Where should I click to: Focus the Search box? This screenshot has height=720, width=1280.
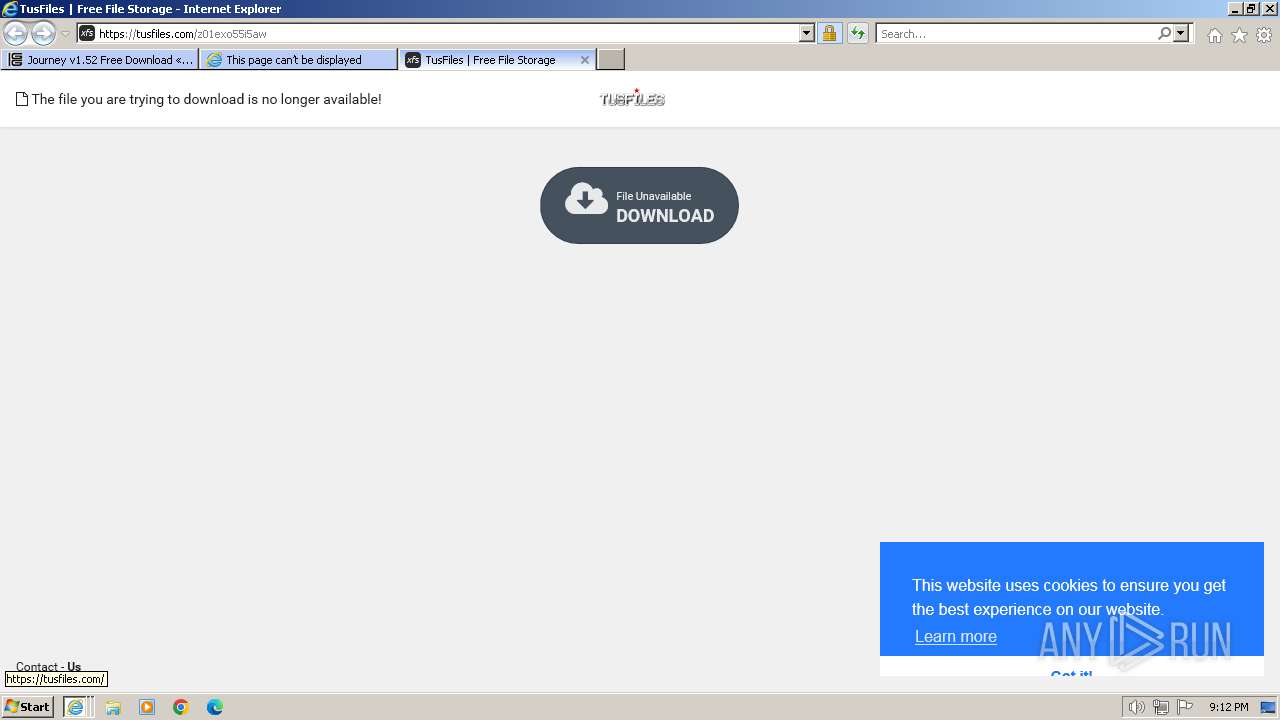(1016, 34)
